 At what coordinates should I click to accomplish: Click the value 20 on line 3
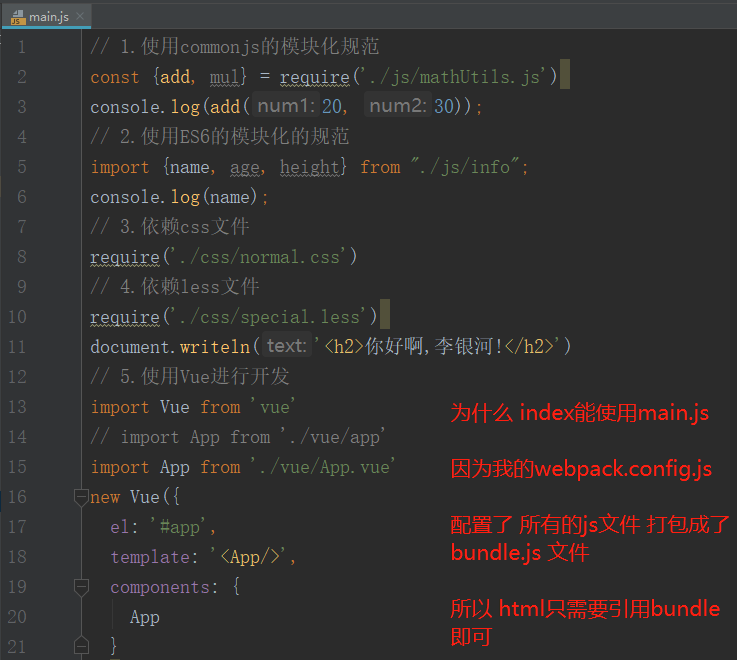tap(331, 107)
